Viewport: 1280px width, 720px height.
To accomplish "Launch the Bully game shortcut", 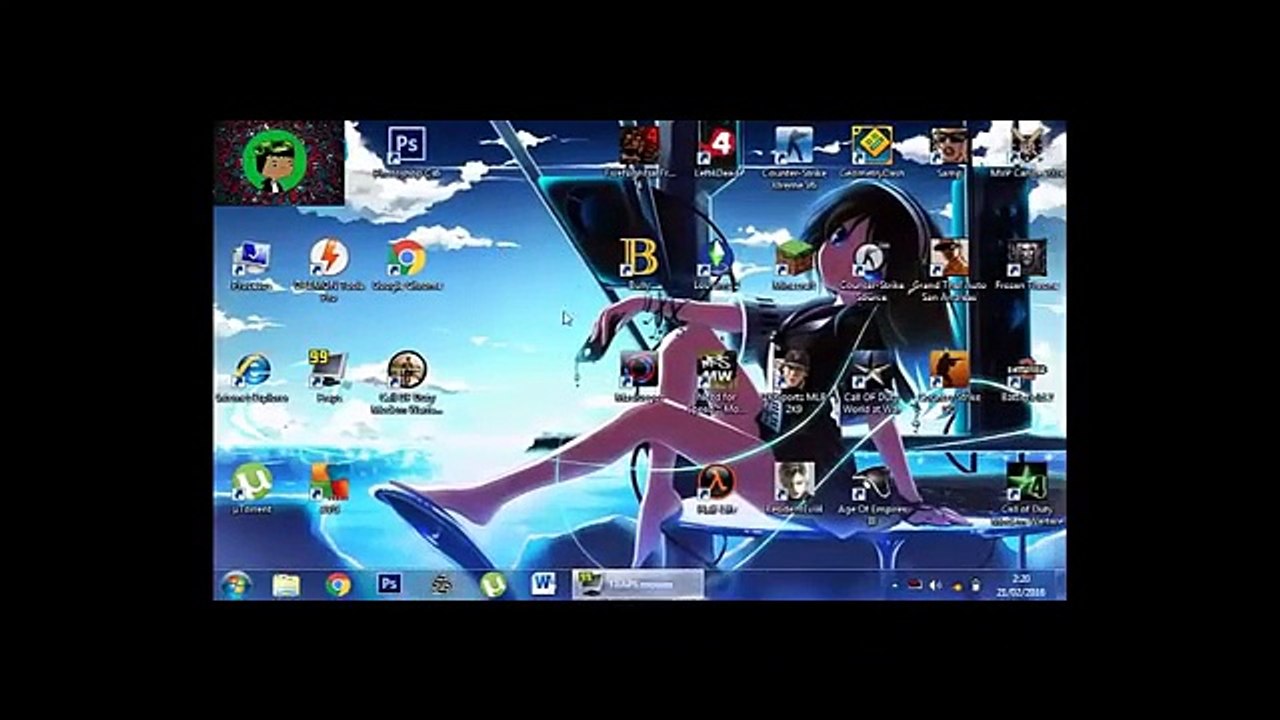I will 638,265.
